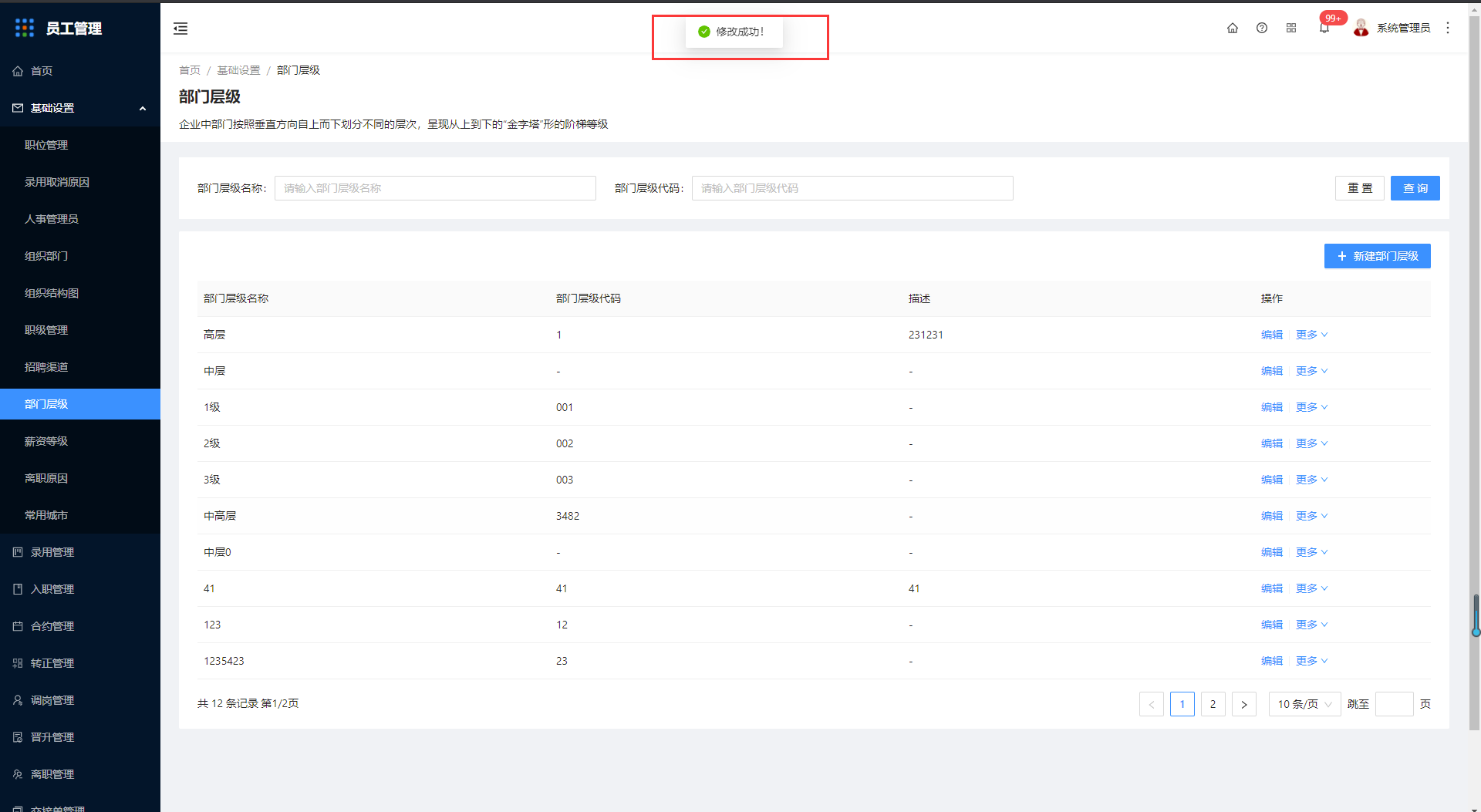Screen dimensions: 1481x812
Task: Open the help question mark icon
Action: [x=1262, y=28]
